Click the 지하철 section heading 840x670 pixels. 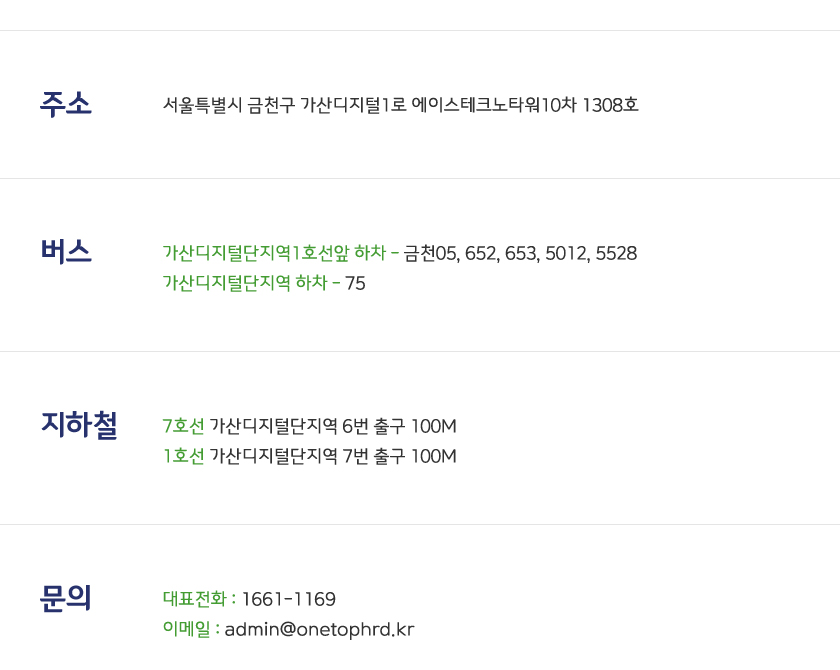tap(79, 425)
